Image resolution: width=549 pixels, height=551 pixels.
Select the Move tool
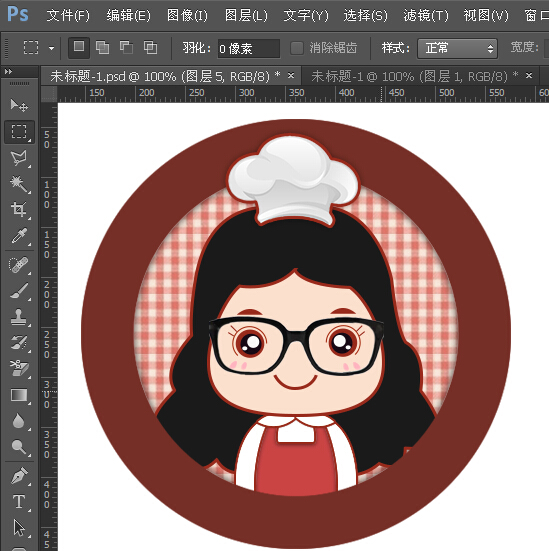[19, 105]
